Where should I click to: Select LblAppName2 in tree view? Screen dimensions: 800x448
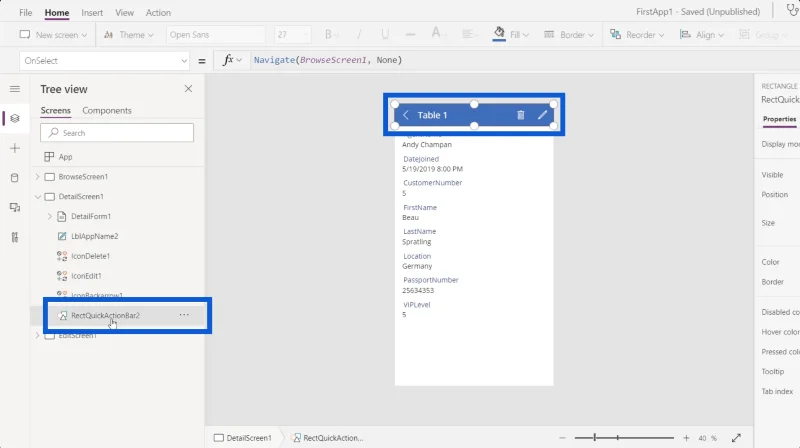click(x=94, y=236)
